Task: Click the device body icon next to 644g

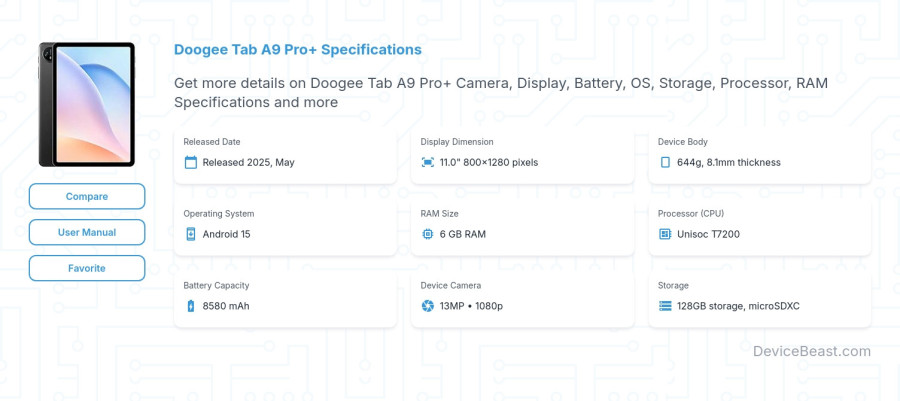Action: (x=665, y=162)
